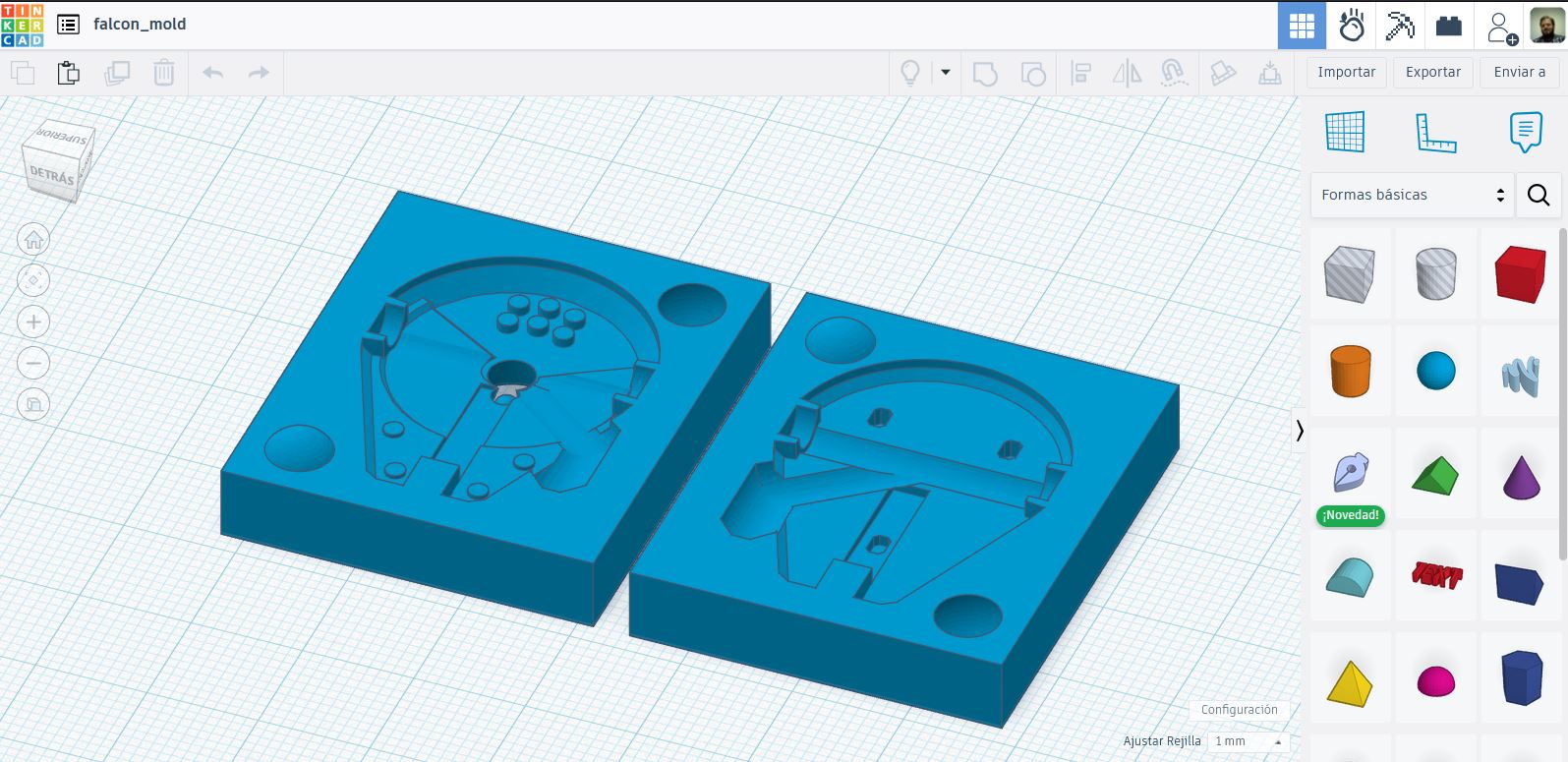Pick the red Box shape

point(1521,273)
